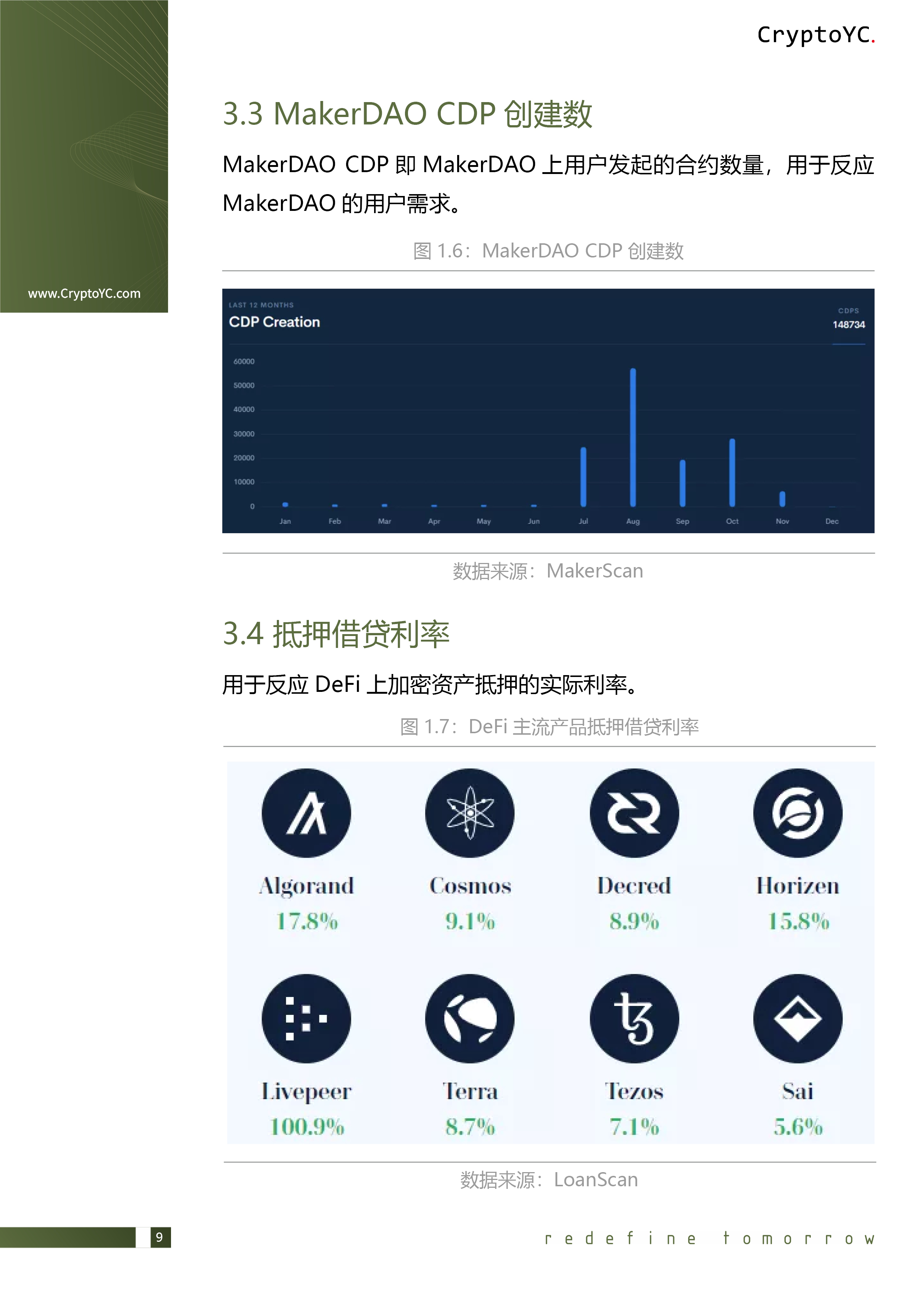The height and width of the screenshot is (1307, 924).
Task: Click the 30000 y-axis label
Action: click(x=244, y=434)
